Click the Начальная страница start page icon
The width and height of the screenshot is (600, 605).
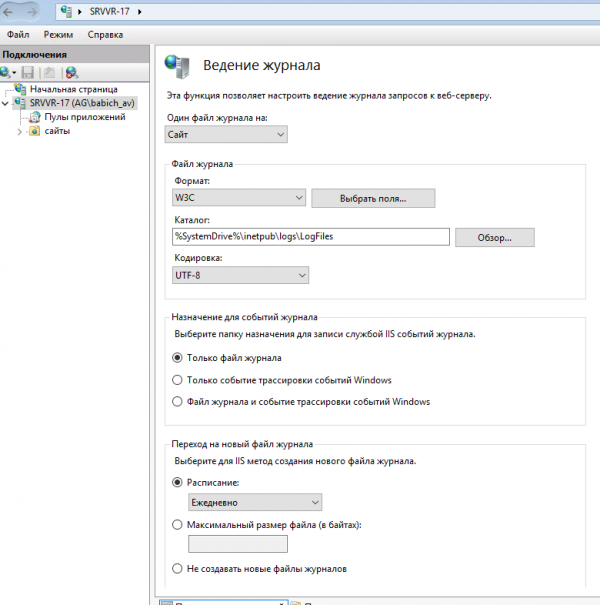click(x=20, y=89)
